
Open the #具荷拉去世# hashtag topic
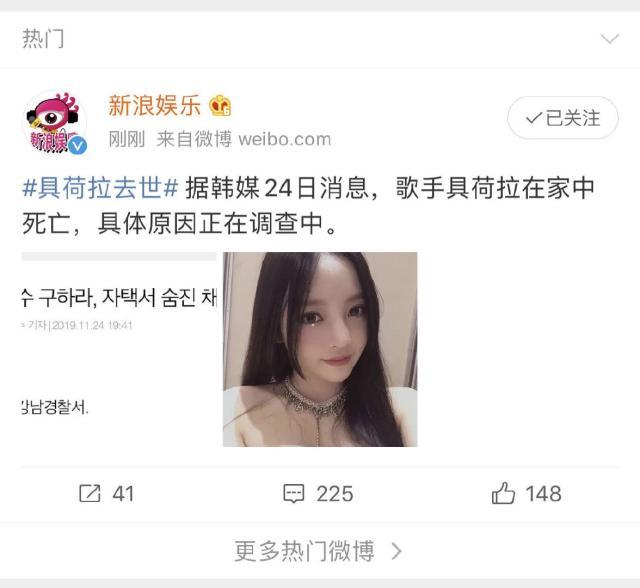[100, 188]
